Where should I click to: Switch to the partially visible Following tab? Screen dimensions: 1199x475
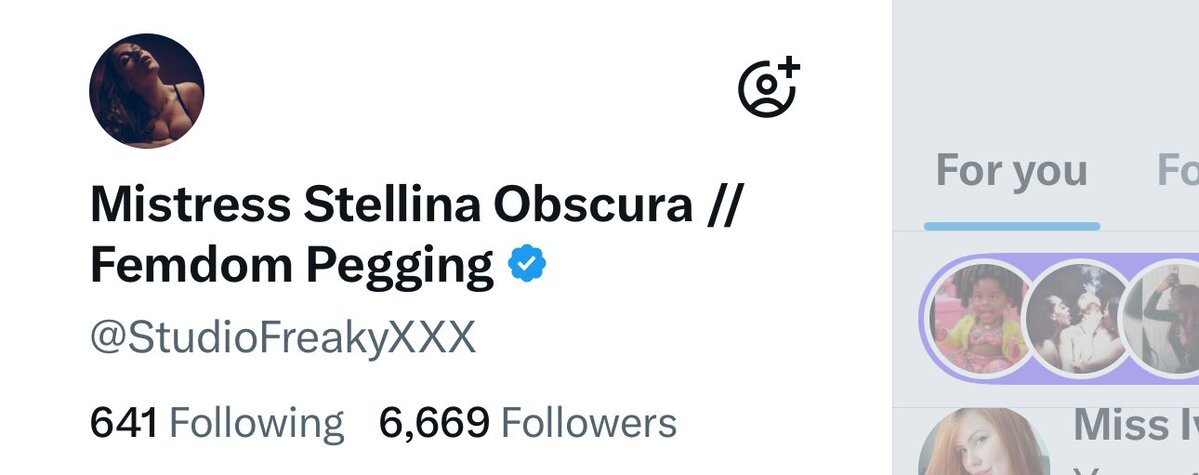(1178, 170)
